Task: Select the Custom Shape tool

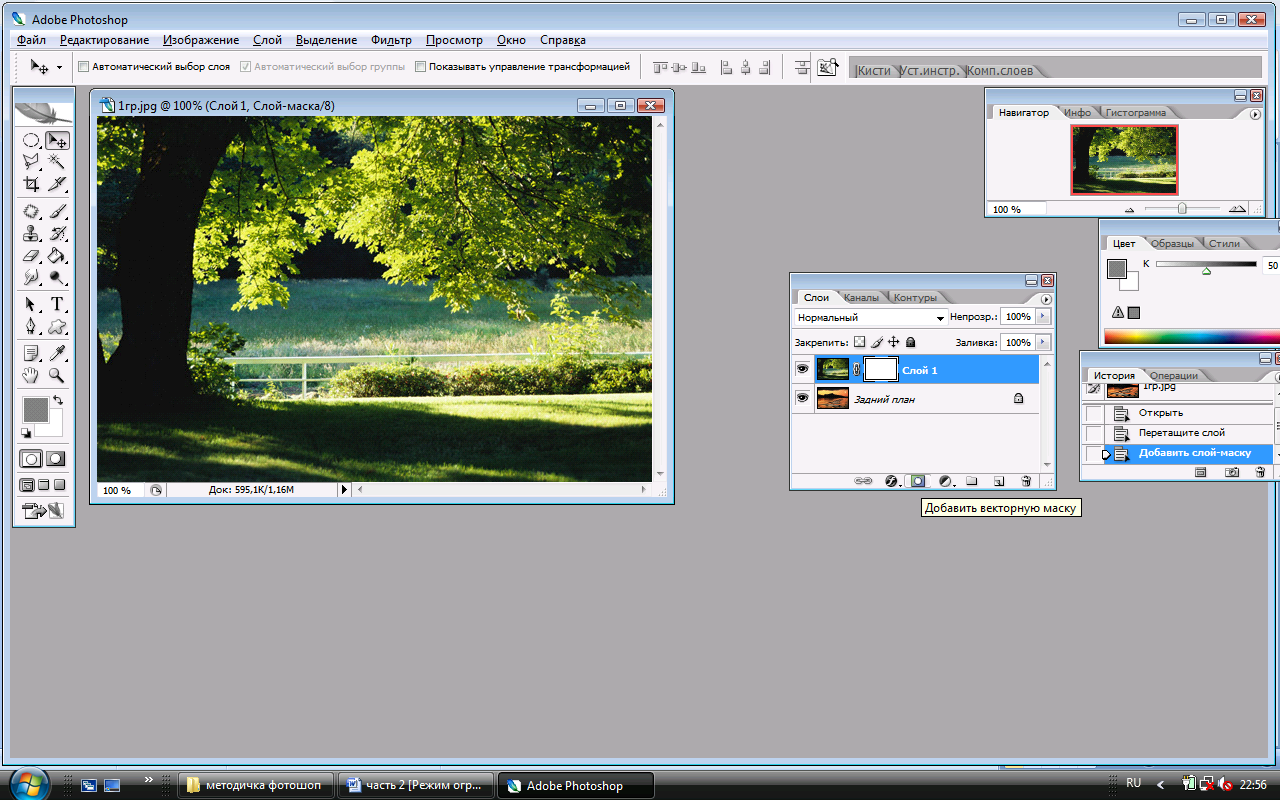Action: (57, 326)
